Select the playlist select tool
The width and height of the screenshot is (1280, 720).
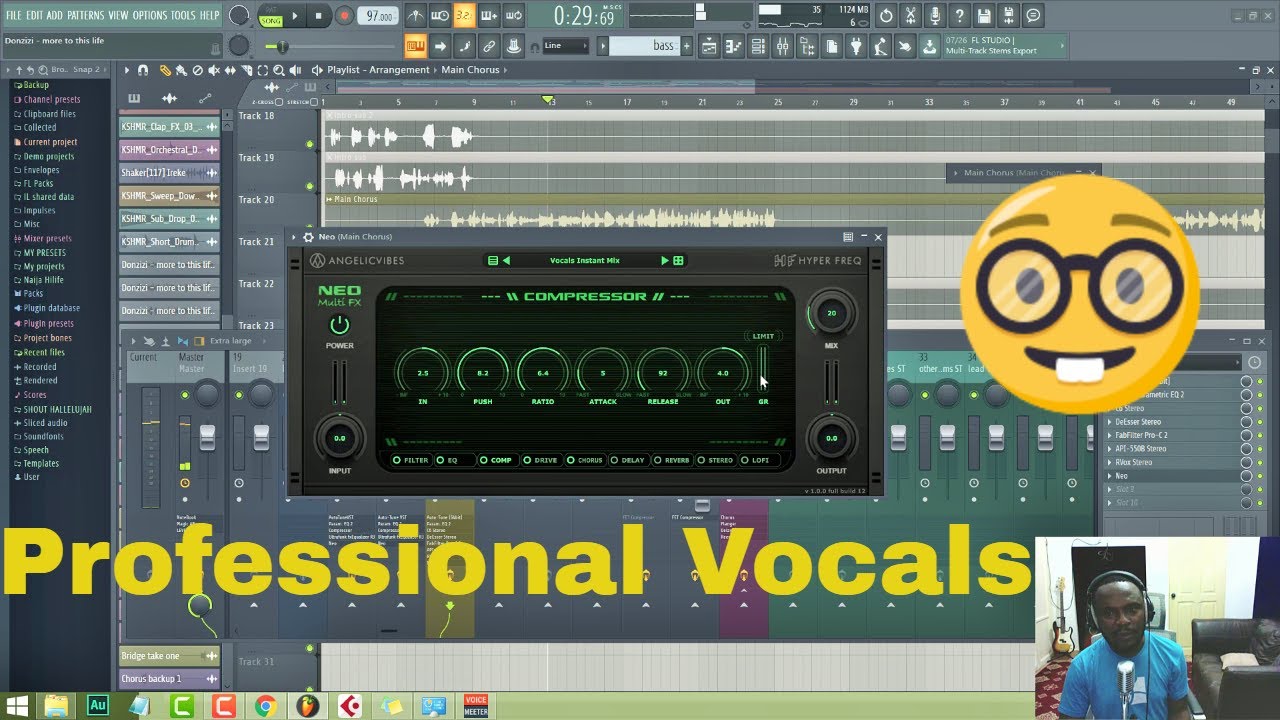click(262, 70)
